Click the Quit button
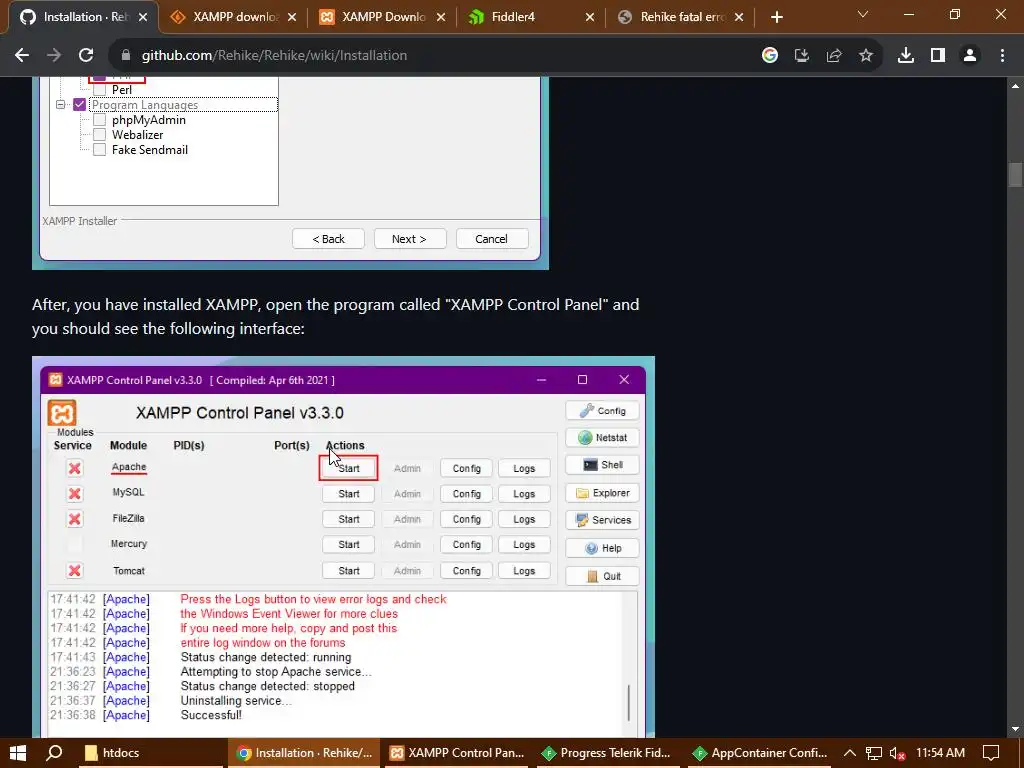 coord(602,576)
